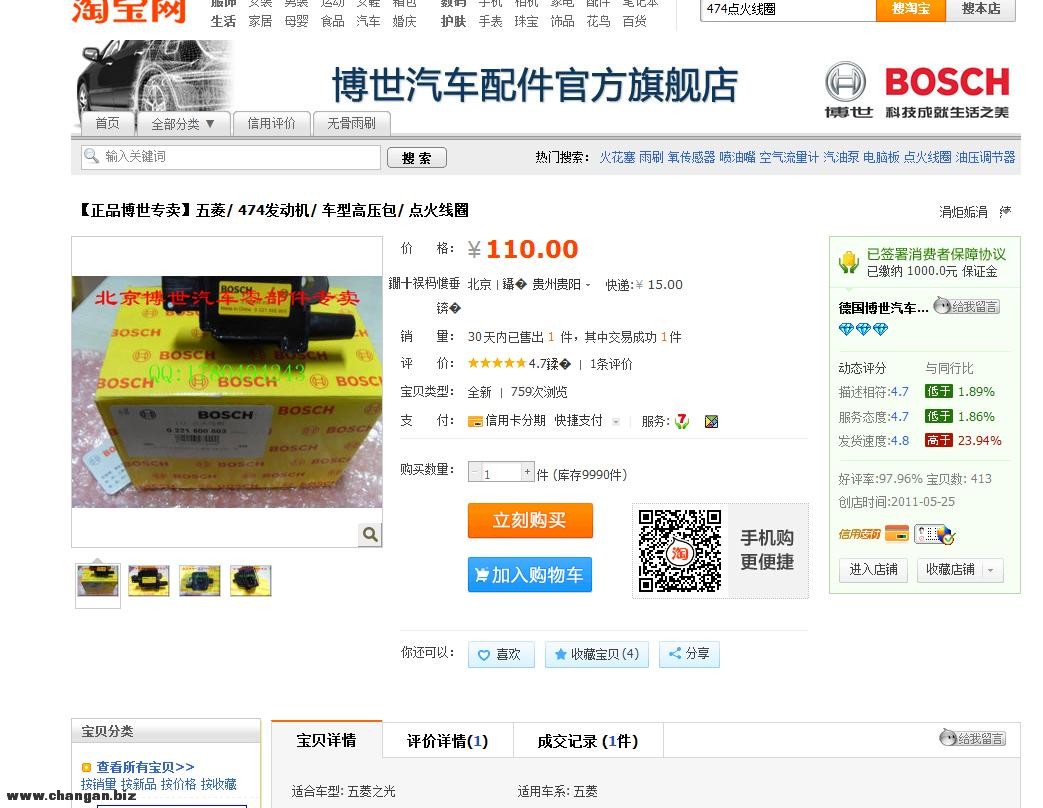
Task: Zoom the product photo with the magnifier icon
Action: pos(370,534)
